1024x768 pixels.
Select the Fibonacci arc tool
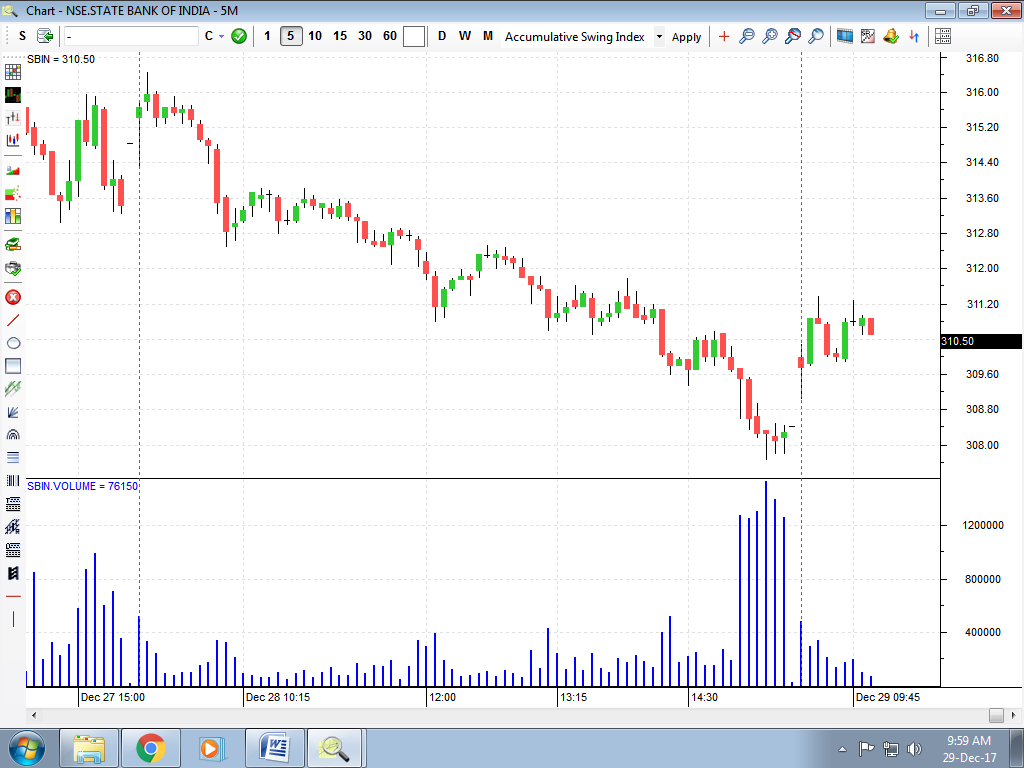[x=13, y=434]
